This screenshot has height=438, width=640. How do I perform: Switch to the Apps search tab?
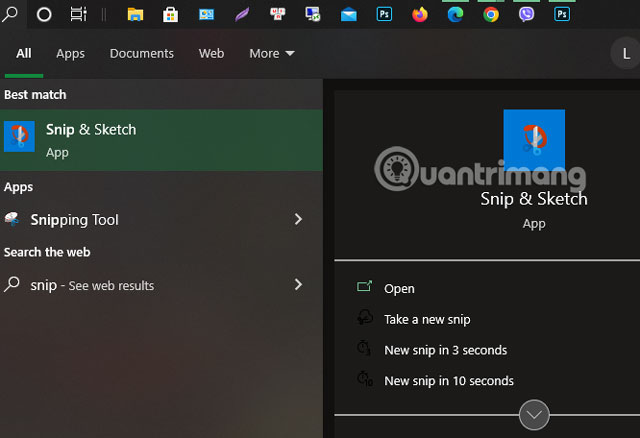(70, 53)
